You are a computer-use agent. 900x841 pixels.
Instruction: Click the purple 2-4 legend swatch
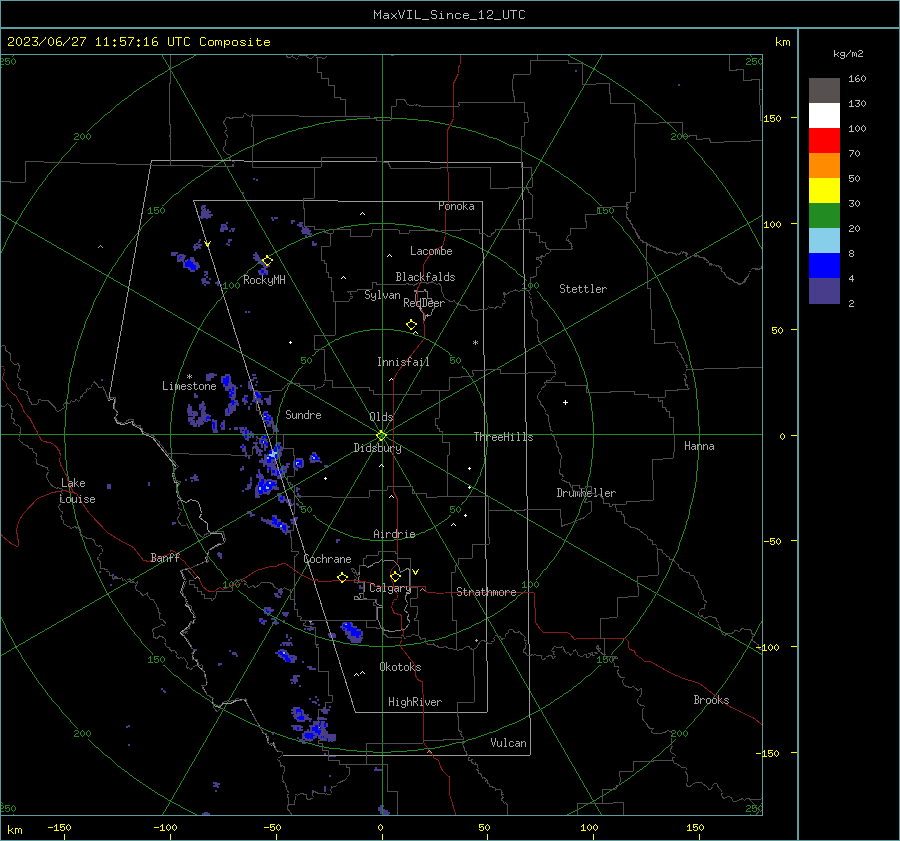(x=824, y=290)
